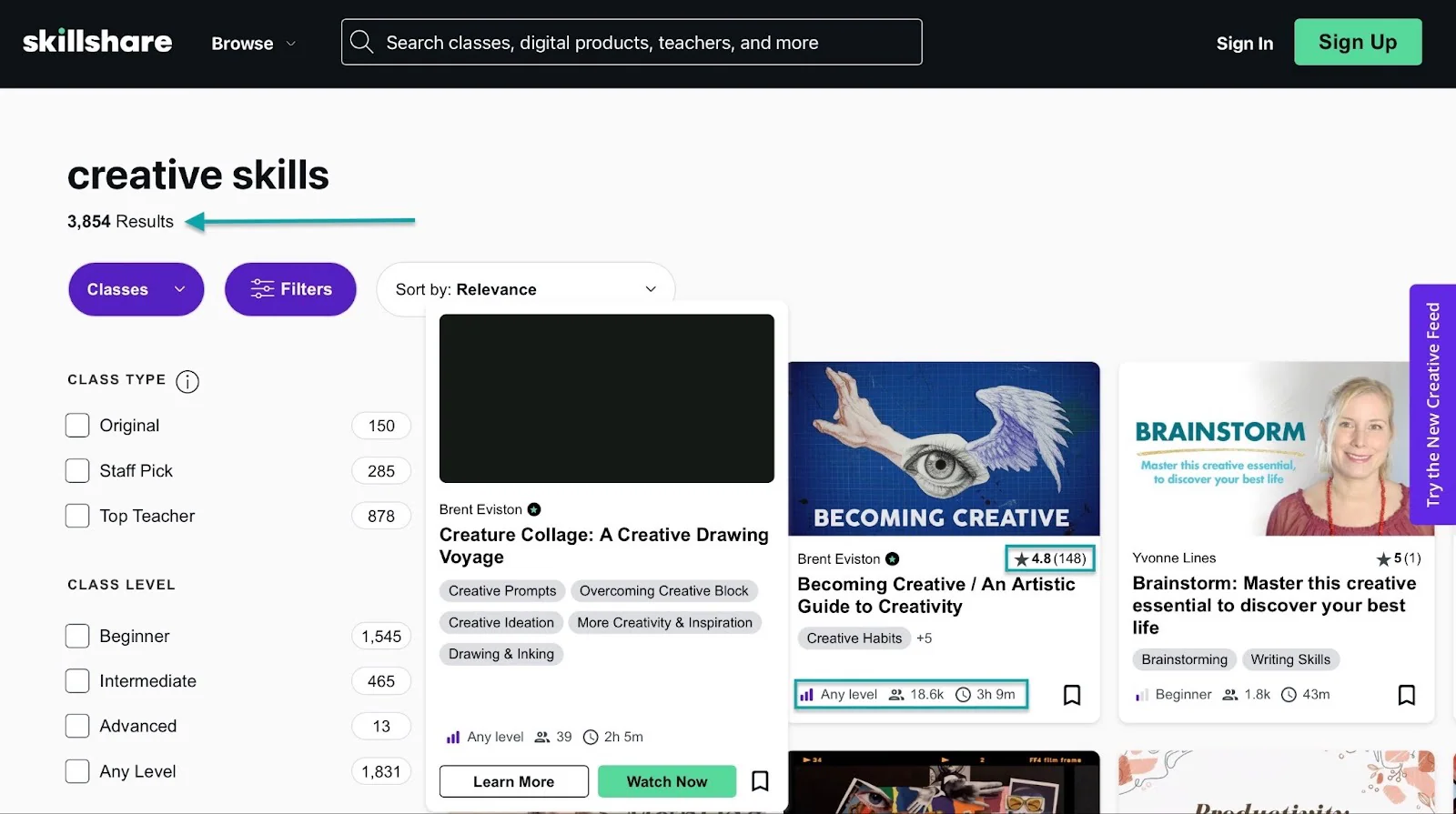Click the 150 count beside Original
Image resolution: width=1456 pixels, height=814 pixels.
pos(381,426)
